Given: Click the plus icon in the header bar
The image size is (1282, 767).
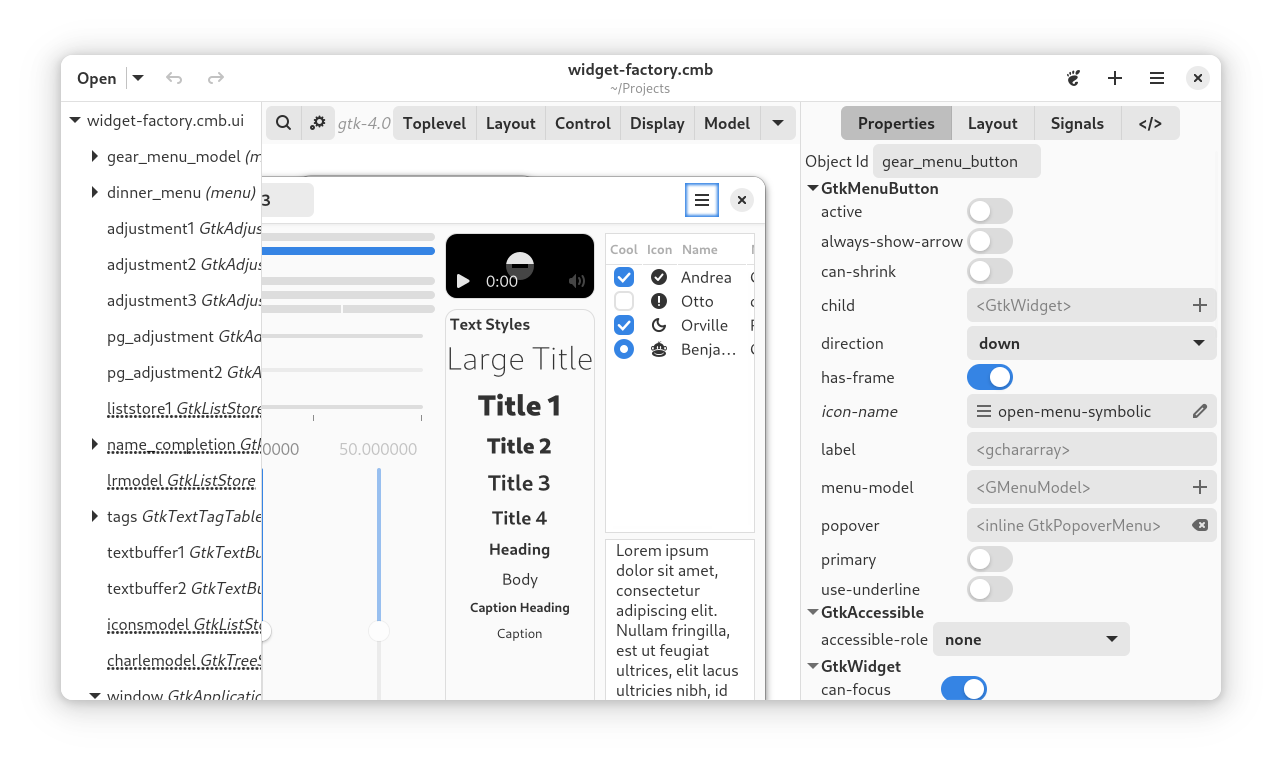Looking at the screenshot, I should (1115, 78).
